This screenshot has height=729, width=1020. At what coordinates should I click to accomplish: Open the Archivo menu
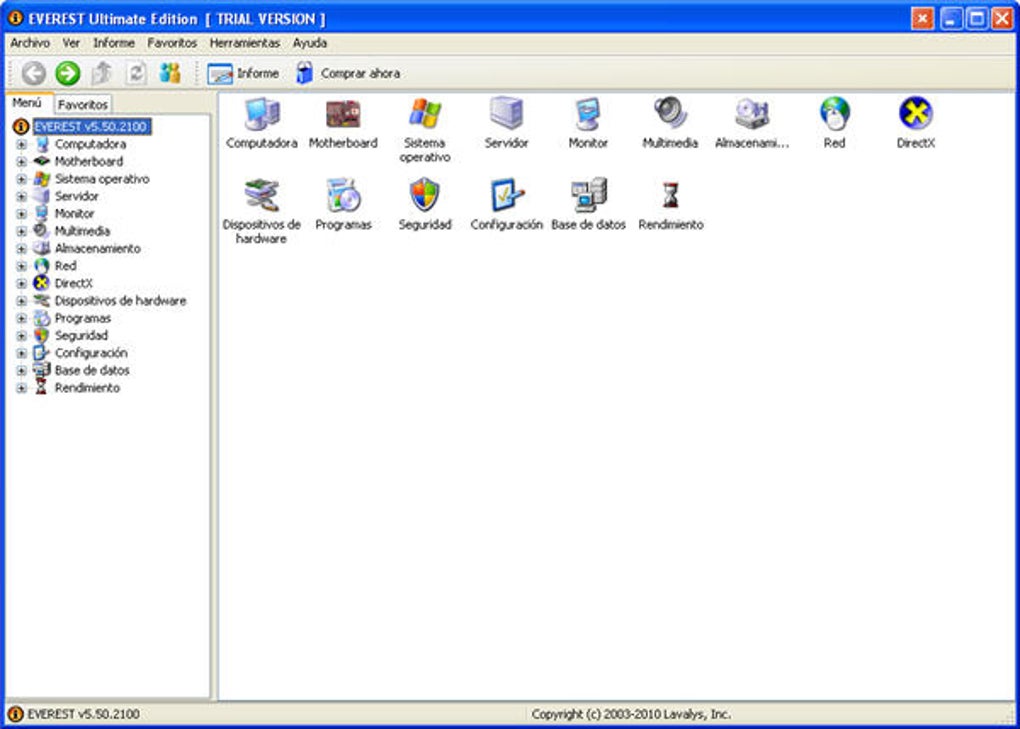(30, 43)
